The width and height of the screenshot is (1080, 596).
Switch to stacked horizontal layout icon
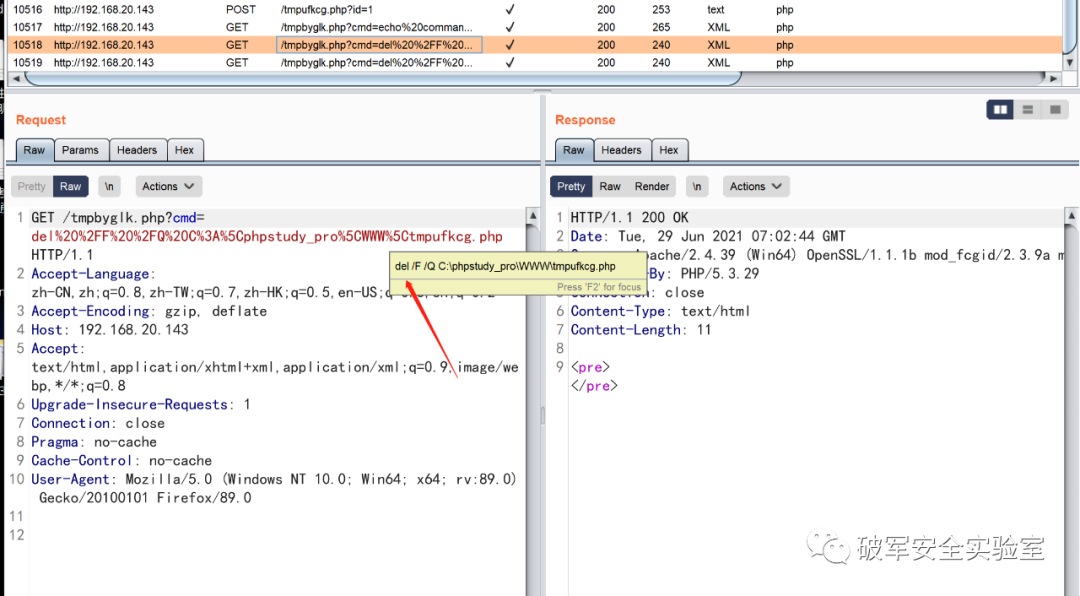[1028, 110]
